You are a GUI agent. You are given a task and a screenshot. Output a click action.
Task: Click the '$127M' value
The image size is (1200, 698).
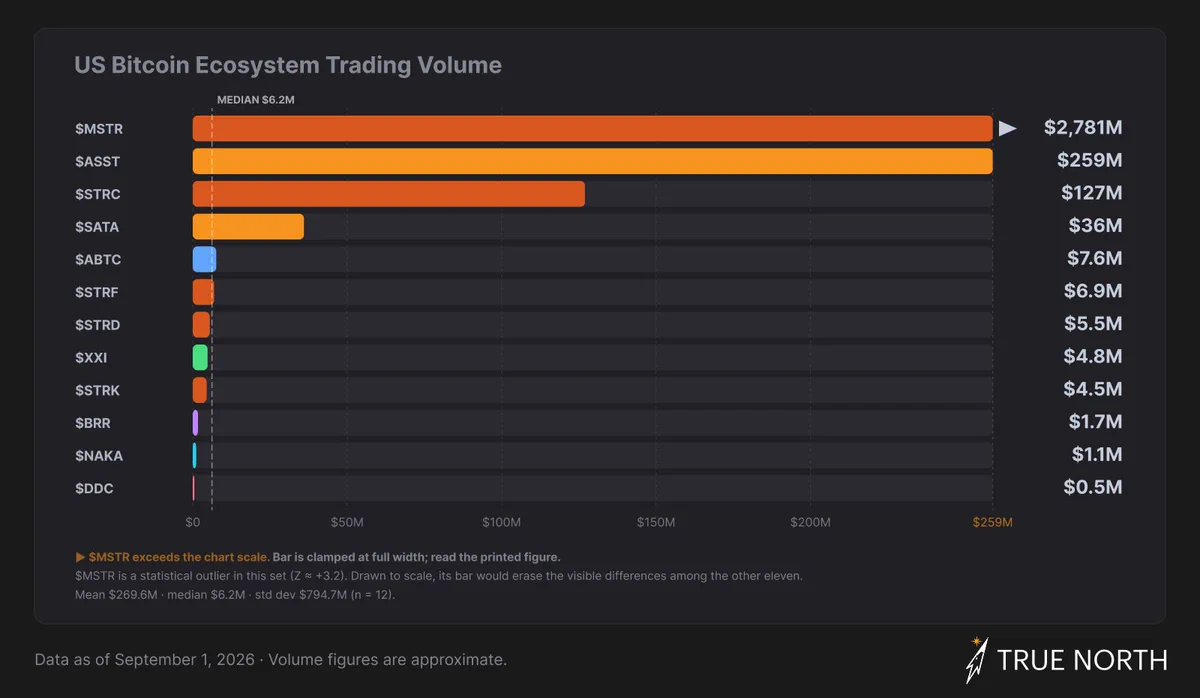(1091, 193)
